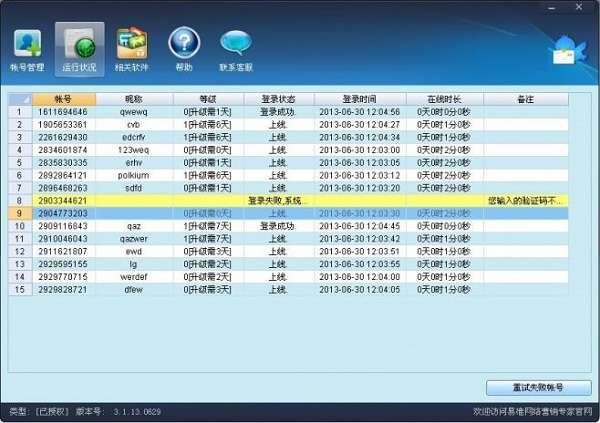This screenshot has width=600, height=423.
Task: Sort by the 登录时间 column header
Action: click(x=360, y=99)
